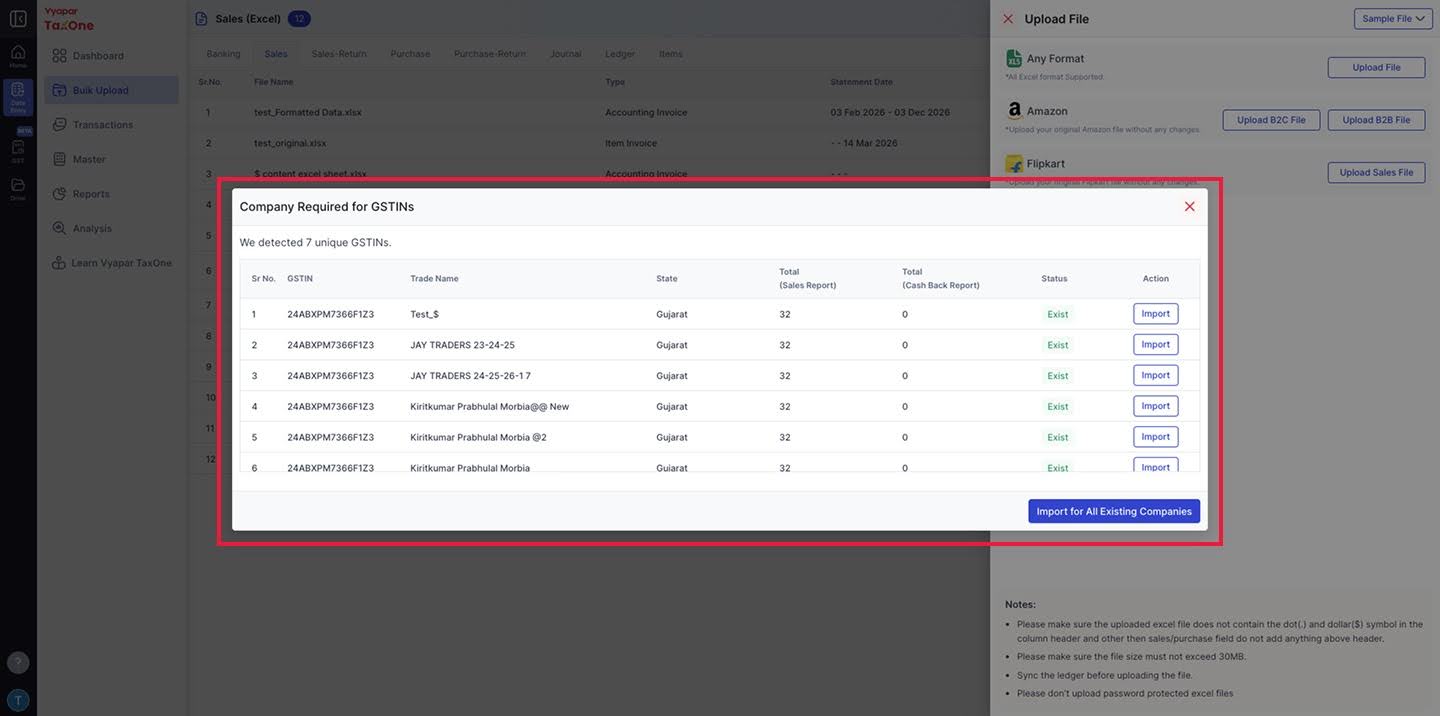This screenshot has width=1440, height=716.
Task: Click the File Name column header
Action: (274, 82)
